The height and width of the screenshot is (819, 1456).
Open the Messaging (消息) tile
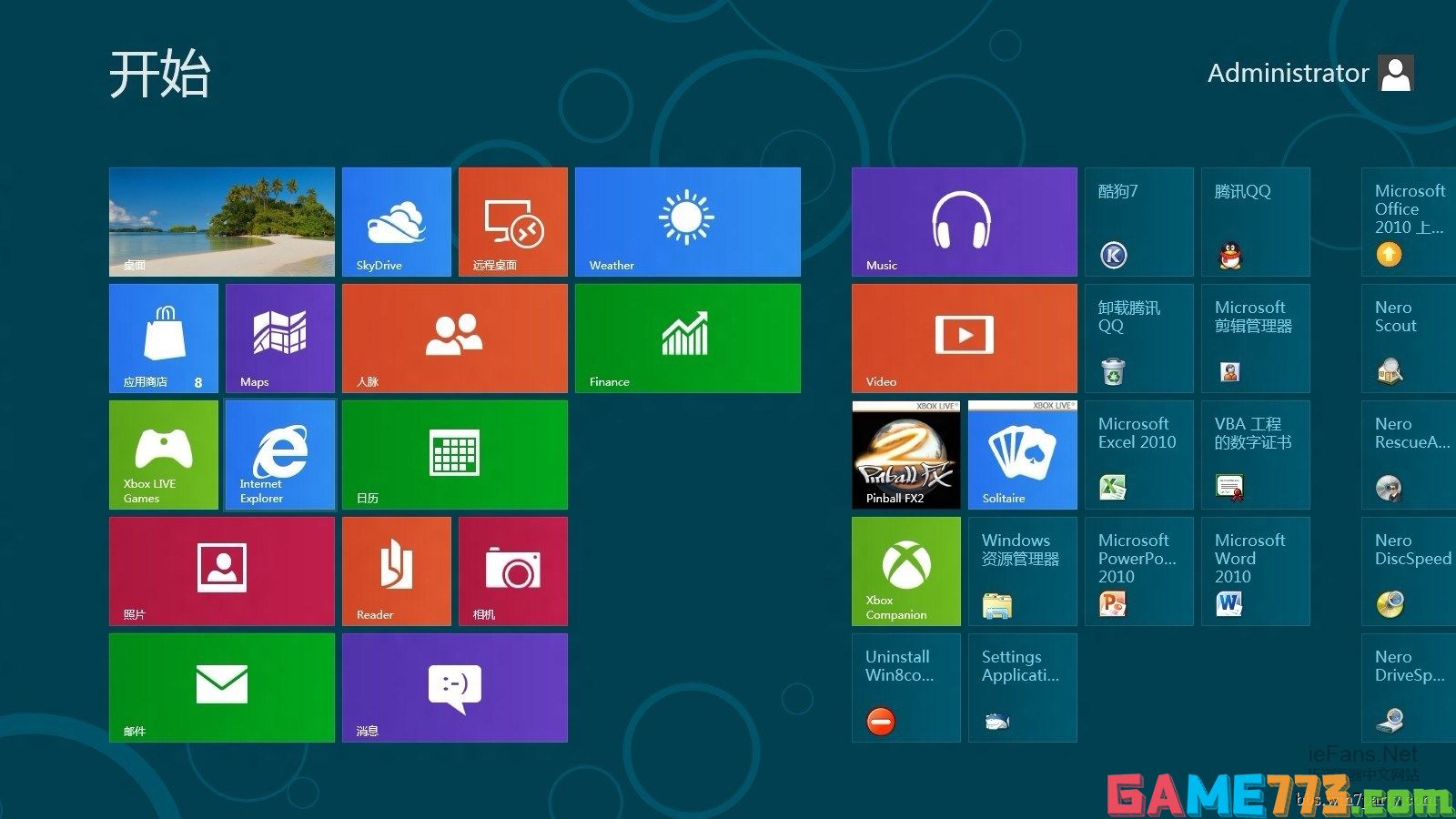tap(455, 688)
